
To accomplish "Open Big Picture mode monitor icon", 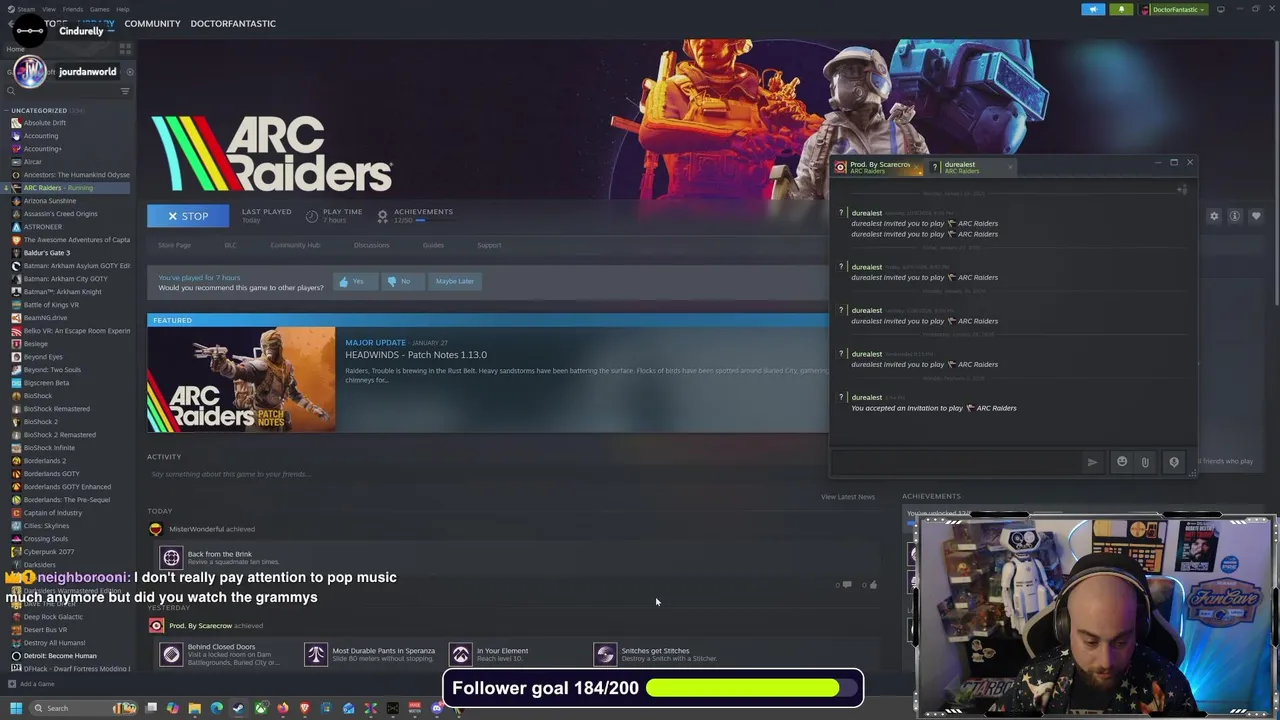I will 1220,9.
